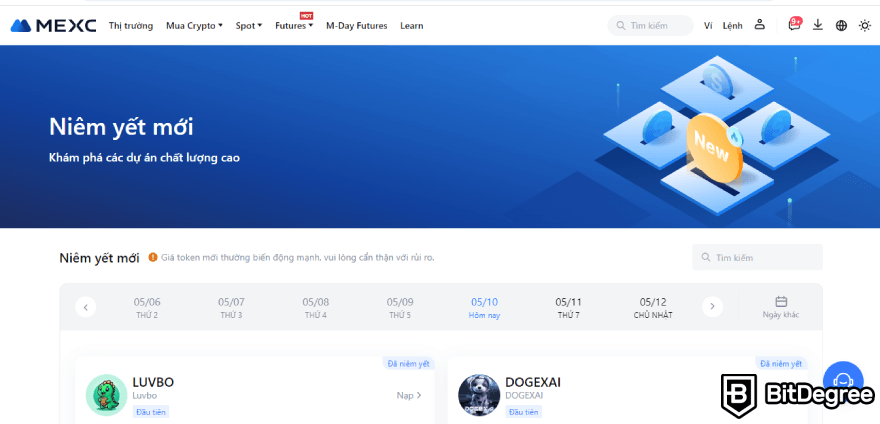Open the Thị trường menu item

coord(131,25)
